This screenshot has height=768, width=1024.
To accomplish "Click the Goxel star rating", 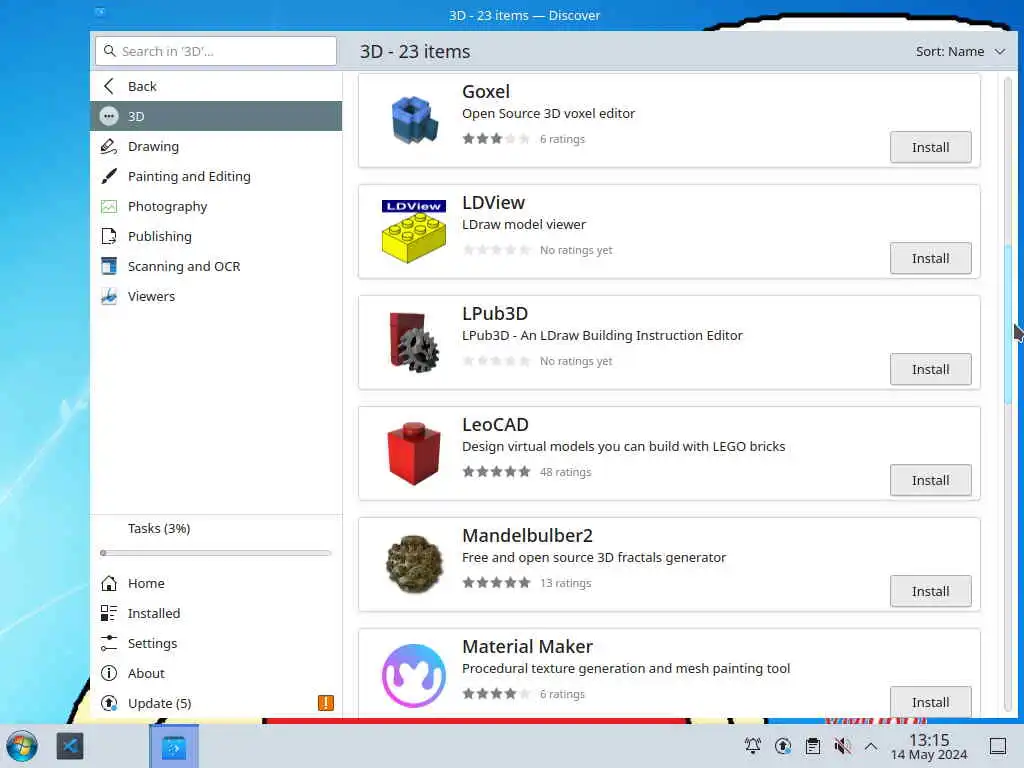I will 496,138.
